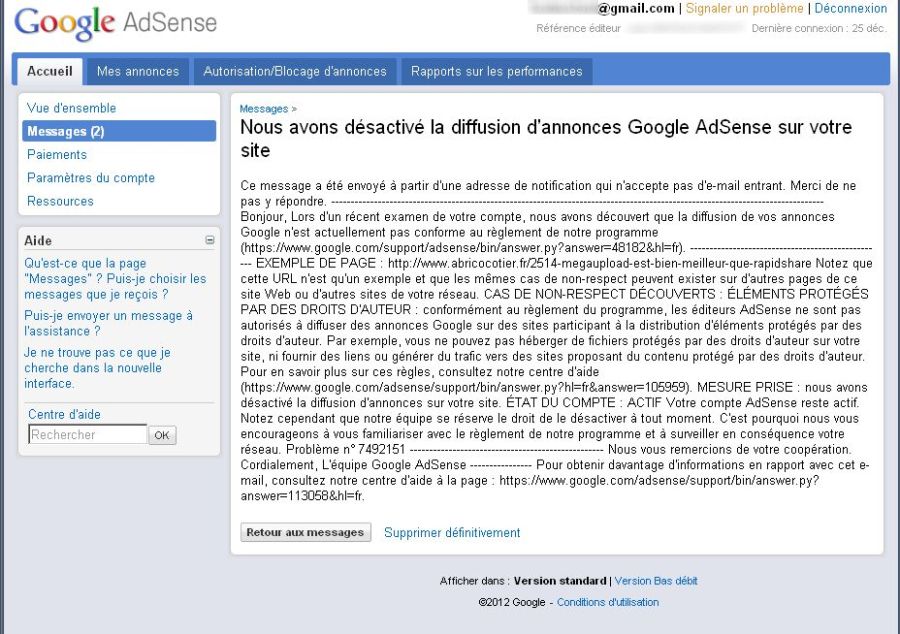Open Messages (2) in the sidebar
The height and width of the screenshot is (634, 900).
point(66,131)
